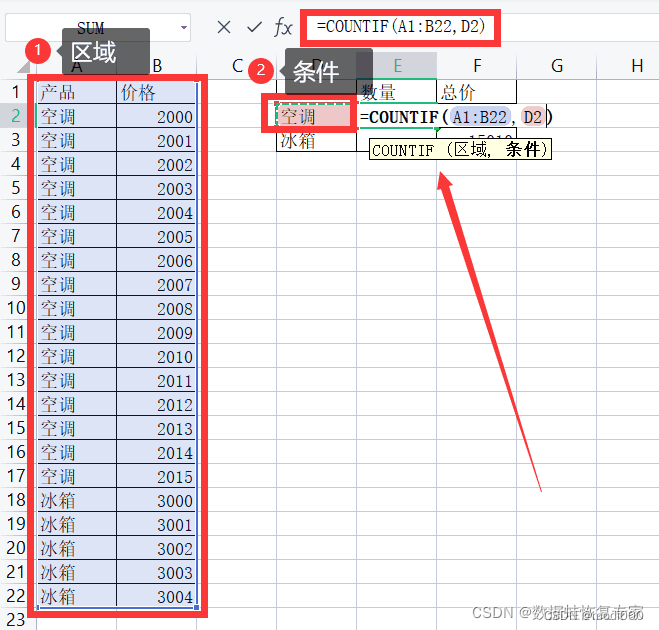
Task: Click cell D3 containing 冰箱
Action: (316, 140)
